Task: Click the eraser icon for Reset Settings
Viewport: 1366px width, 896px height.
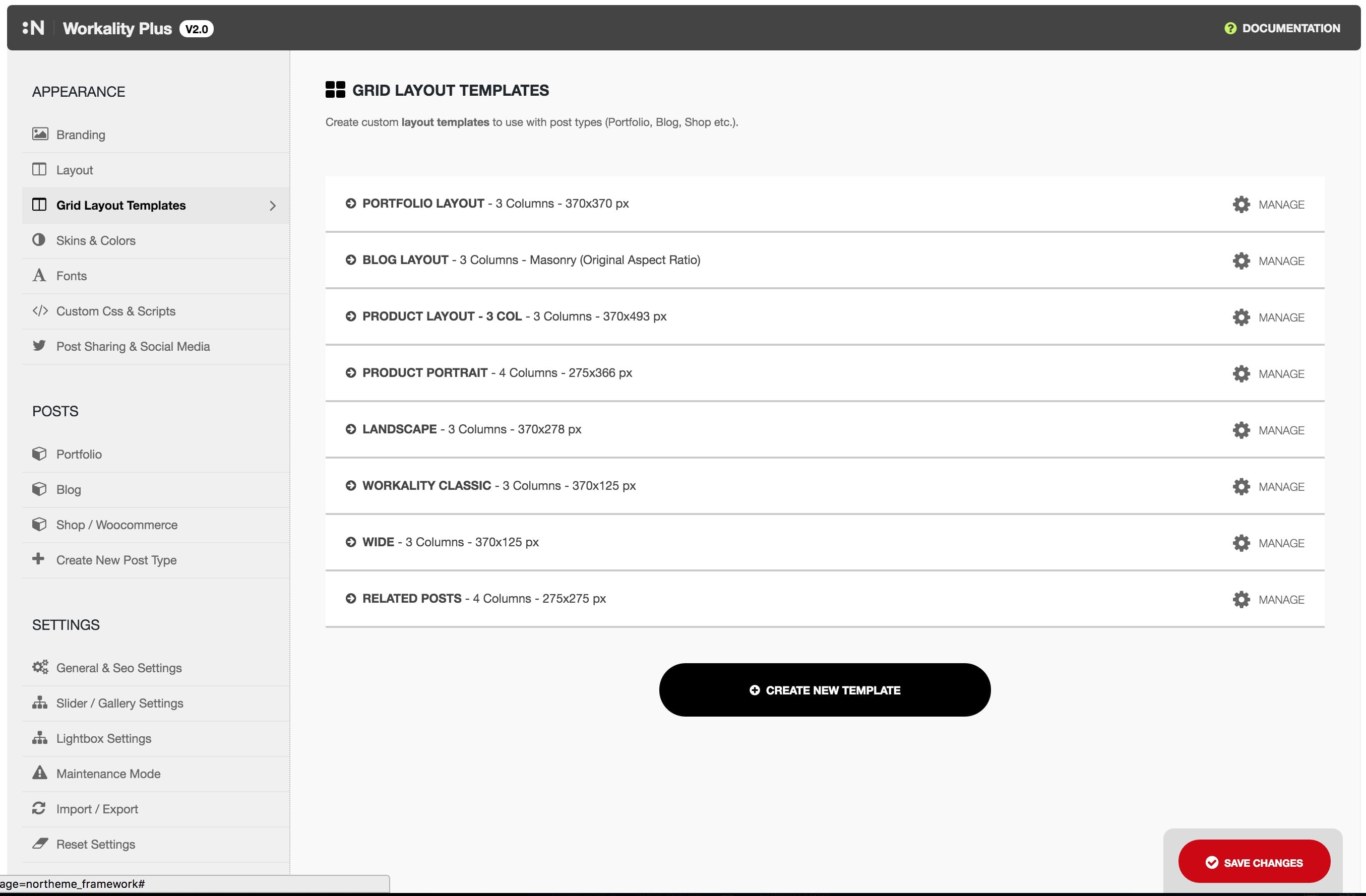Action: (40, 843)
